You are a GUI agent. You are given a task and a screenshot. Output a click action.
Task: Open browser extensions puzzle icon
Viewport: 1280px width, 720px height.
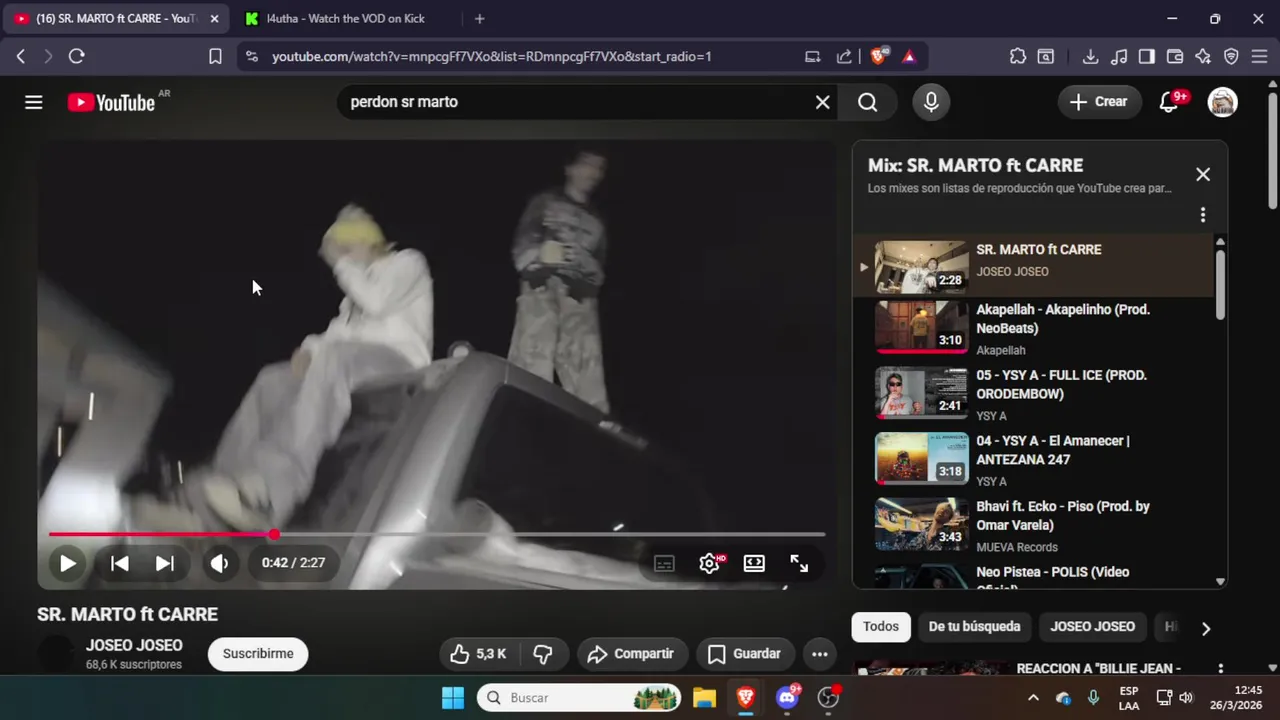pyautogui.click(x=1018, y=57)
